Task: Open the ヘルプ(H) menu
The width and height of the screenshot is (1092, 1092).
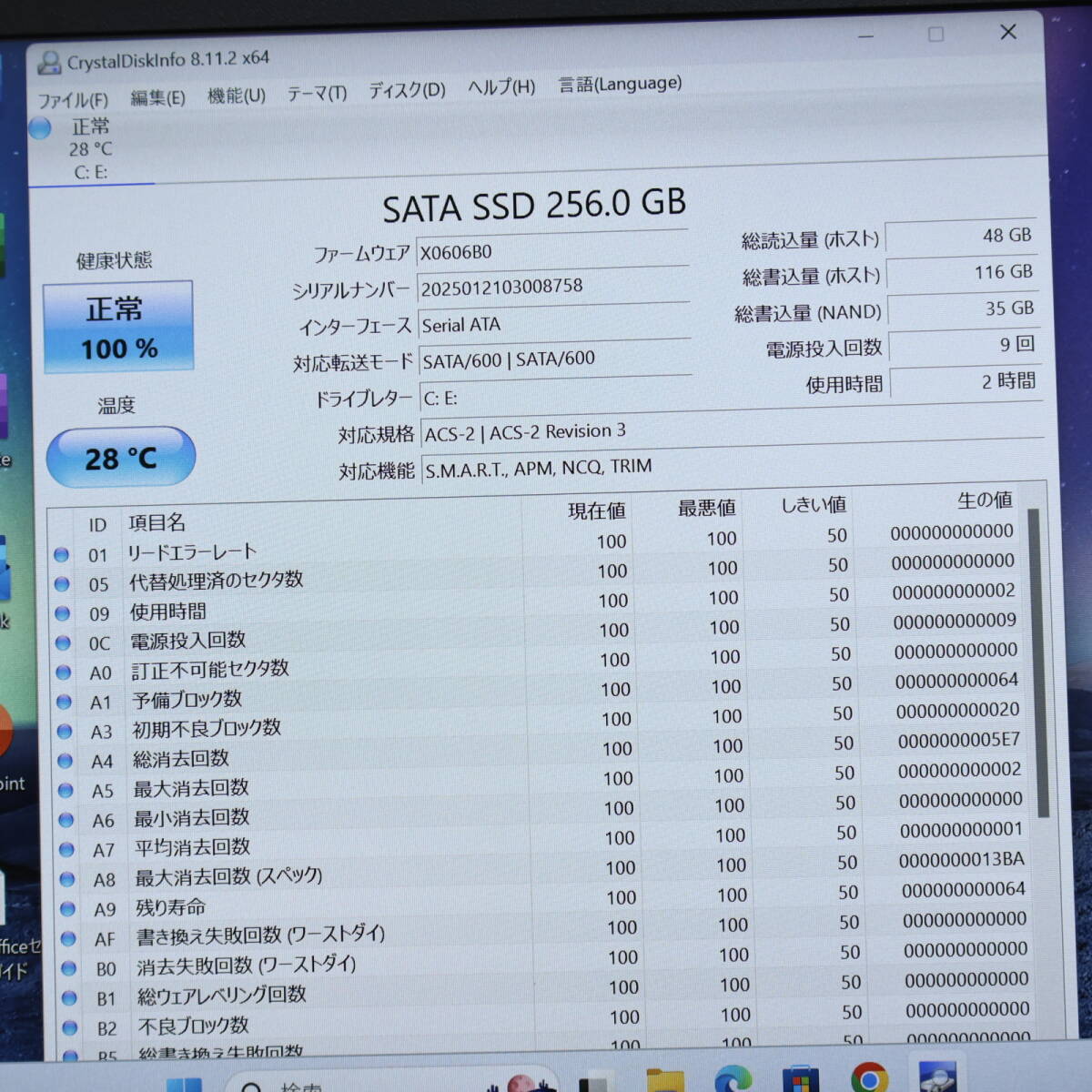Action: coord(501,87)
